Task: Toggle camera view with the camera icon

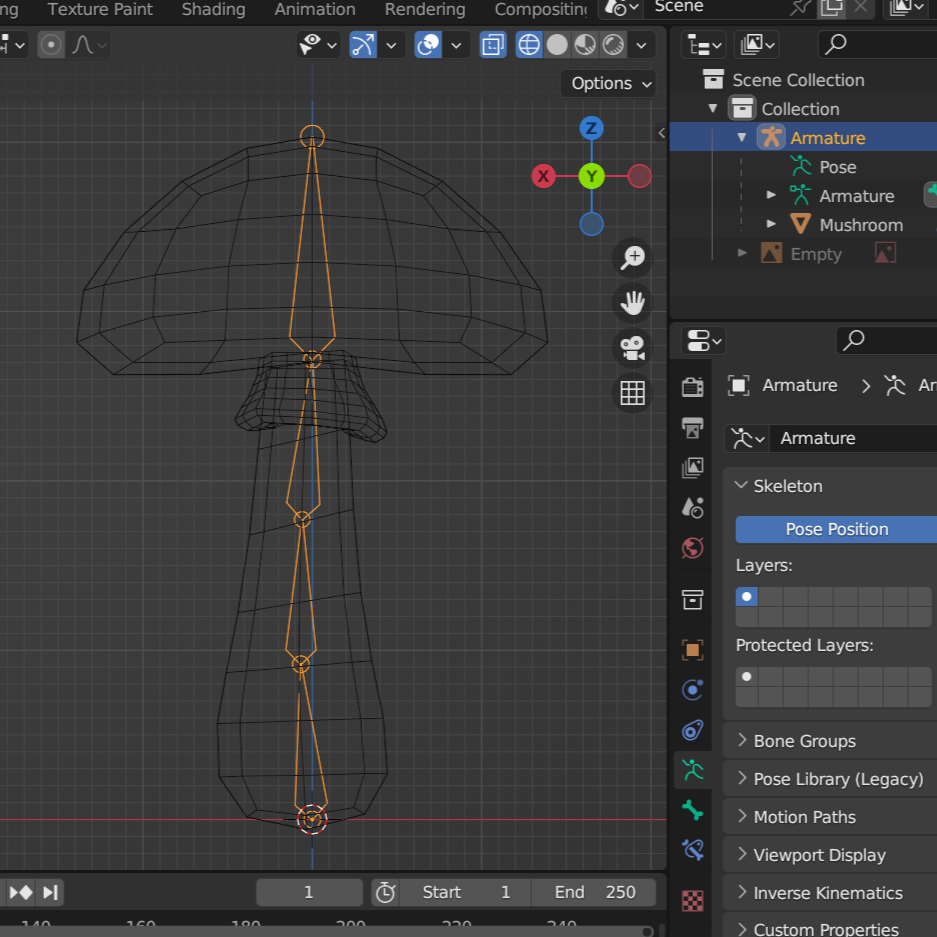Action: click(632, 348)
